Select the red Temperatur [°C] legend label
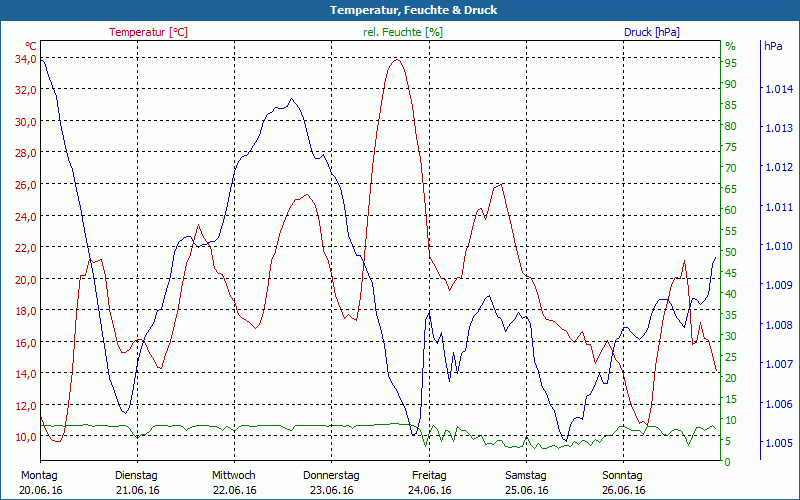 tap(148, 32)
